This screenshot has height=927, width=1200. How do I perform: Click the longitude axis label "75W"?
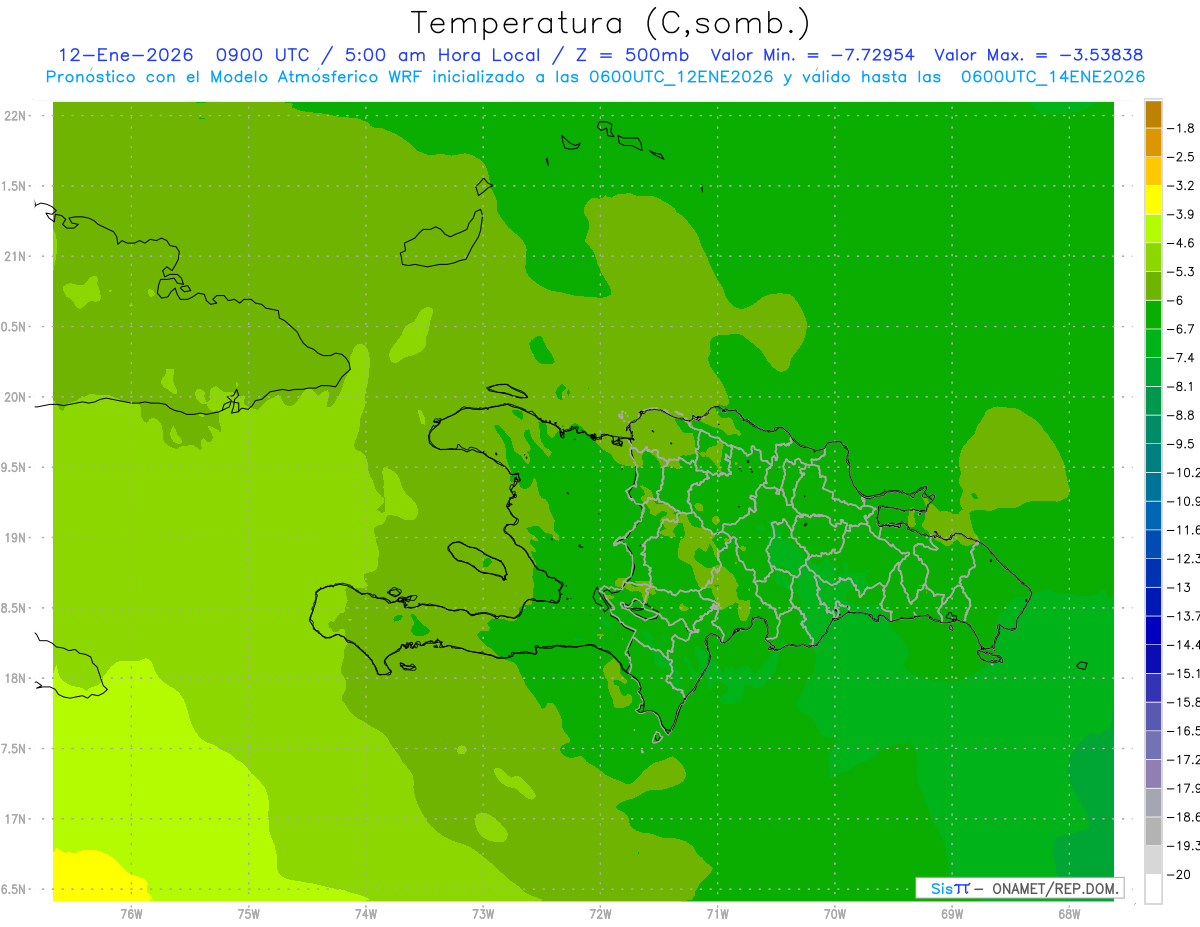point(249,914)
